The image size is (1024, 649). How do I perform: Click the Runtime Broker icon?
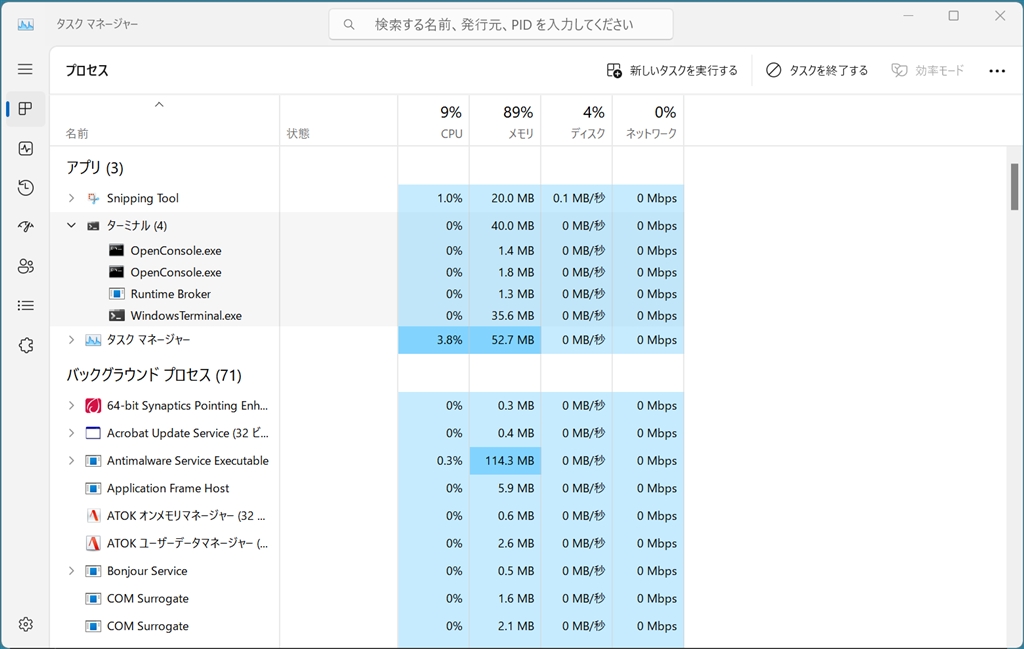[116, 294]
